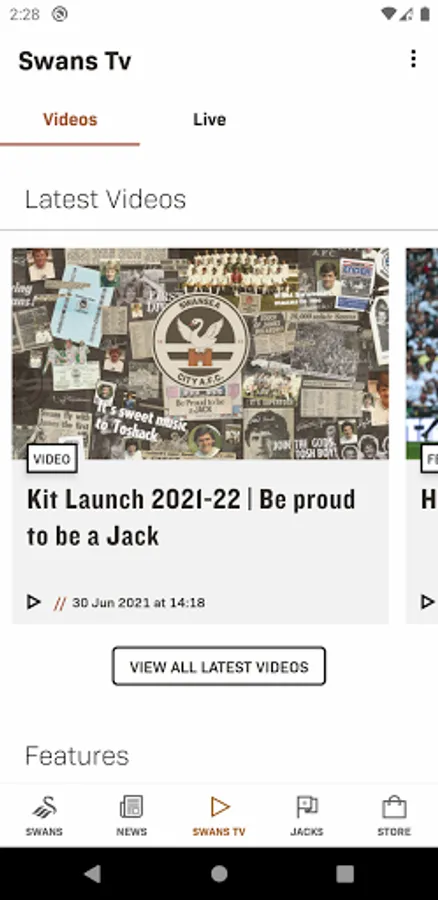Tap the play triangle on the second card
This screenshot has width=438, height=900.
tap(428, 602)
